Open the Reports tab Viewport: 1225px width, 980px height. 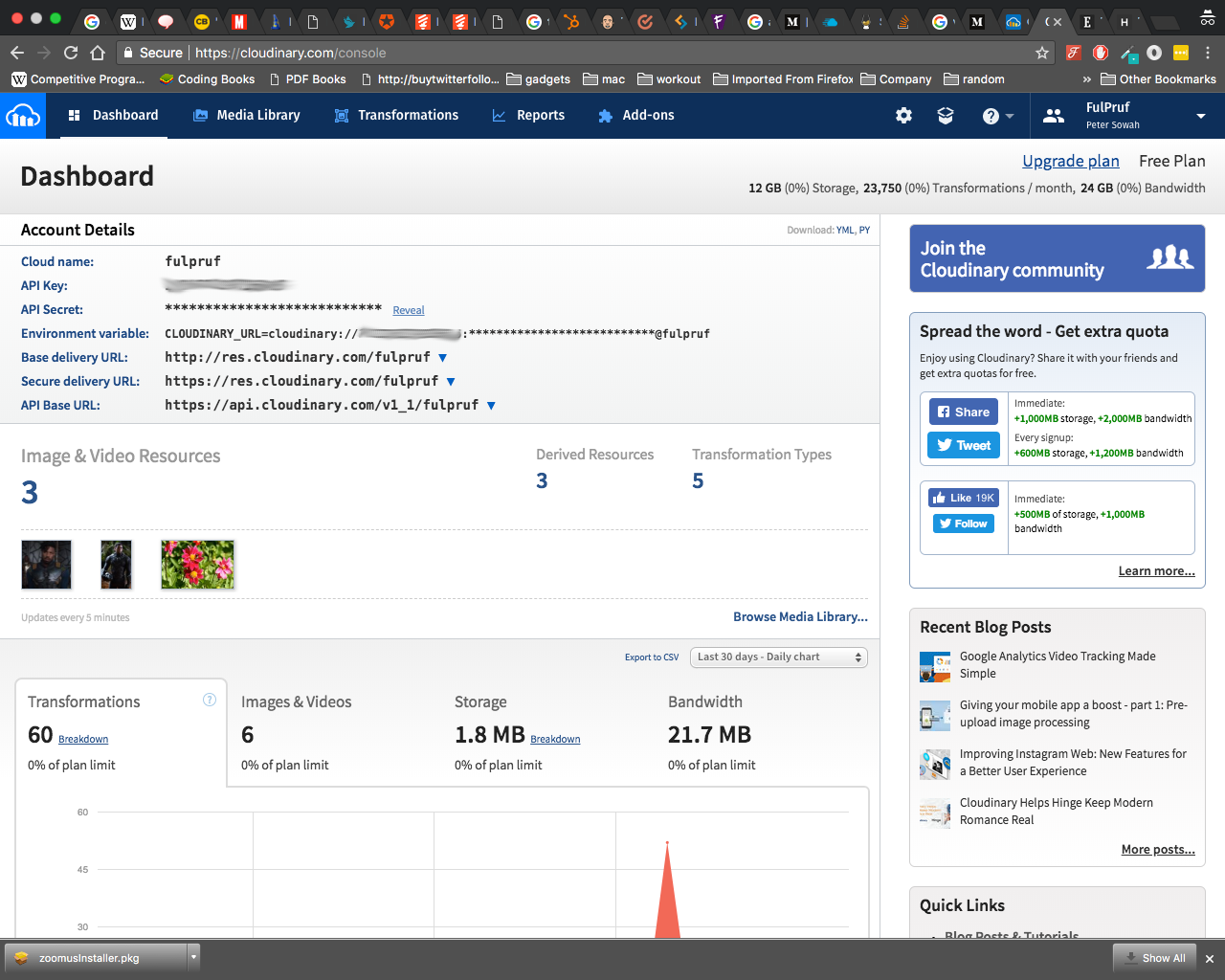(x=528, y=116)
